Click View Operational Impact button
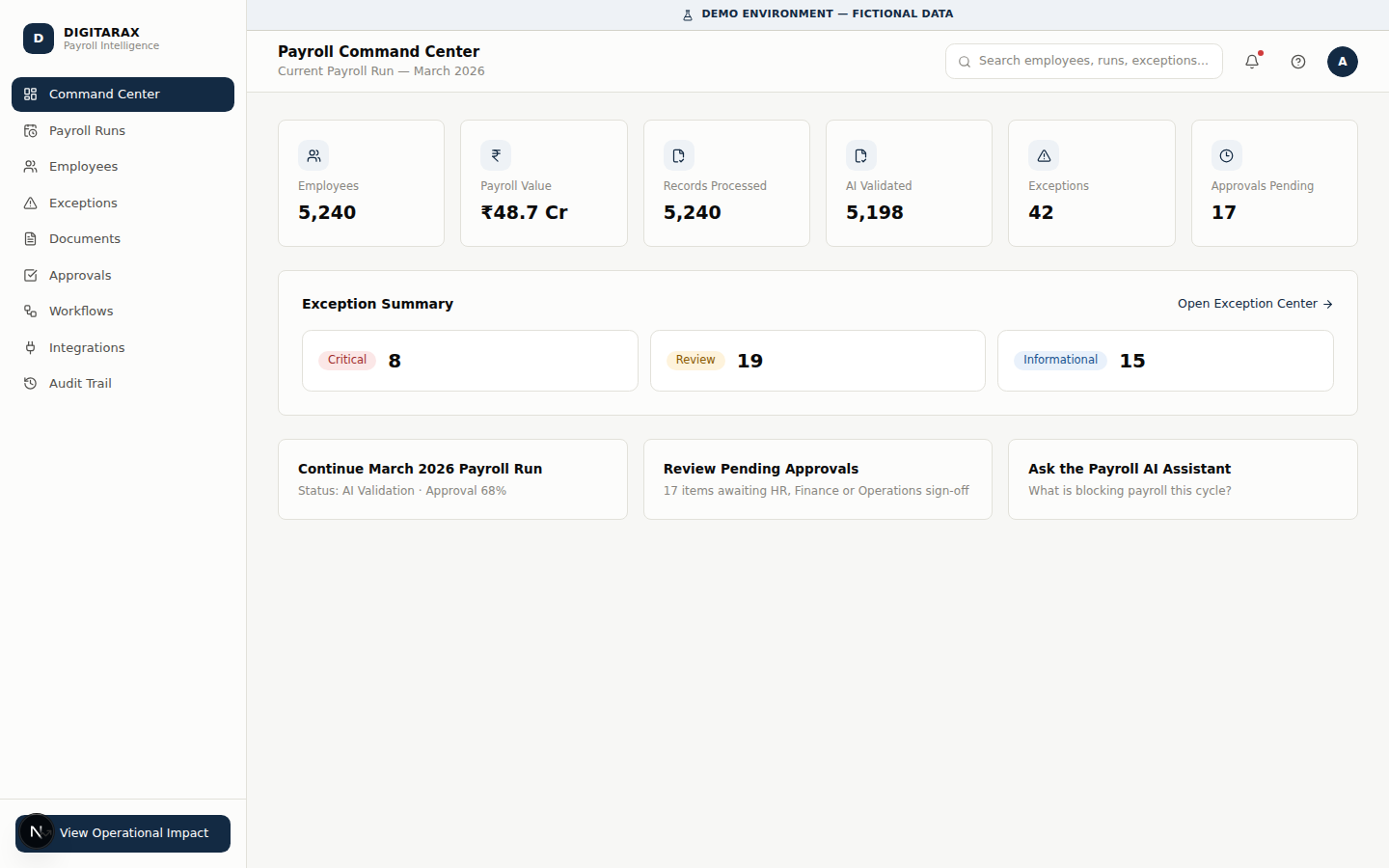This screenshot has width=1389, height=868. point(123,833)
